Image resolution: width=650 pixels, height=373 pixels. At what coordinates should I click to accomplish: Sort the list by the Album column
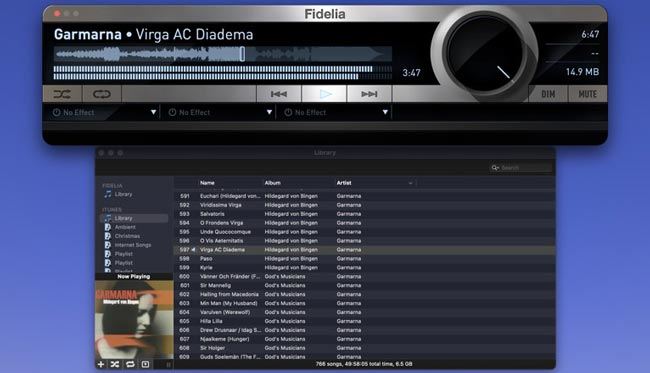(x=273, y=183)
